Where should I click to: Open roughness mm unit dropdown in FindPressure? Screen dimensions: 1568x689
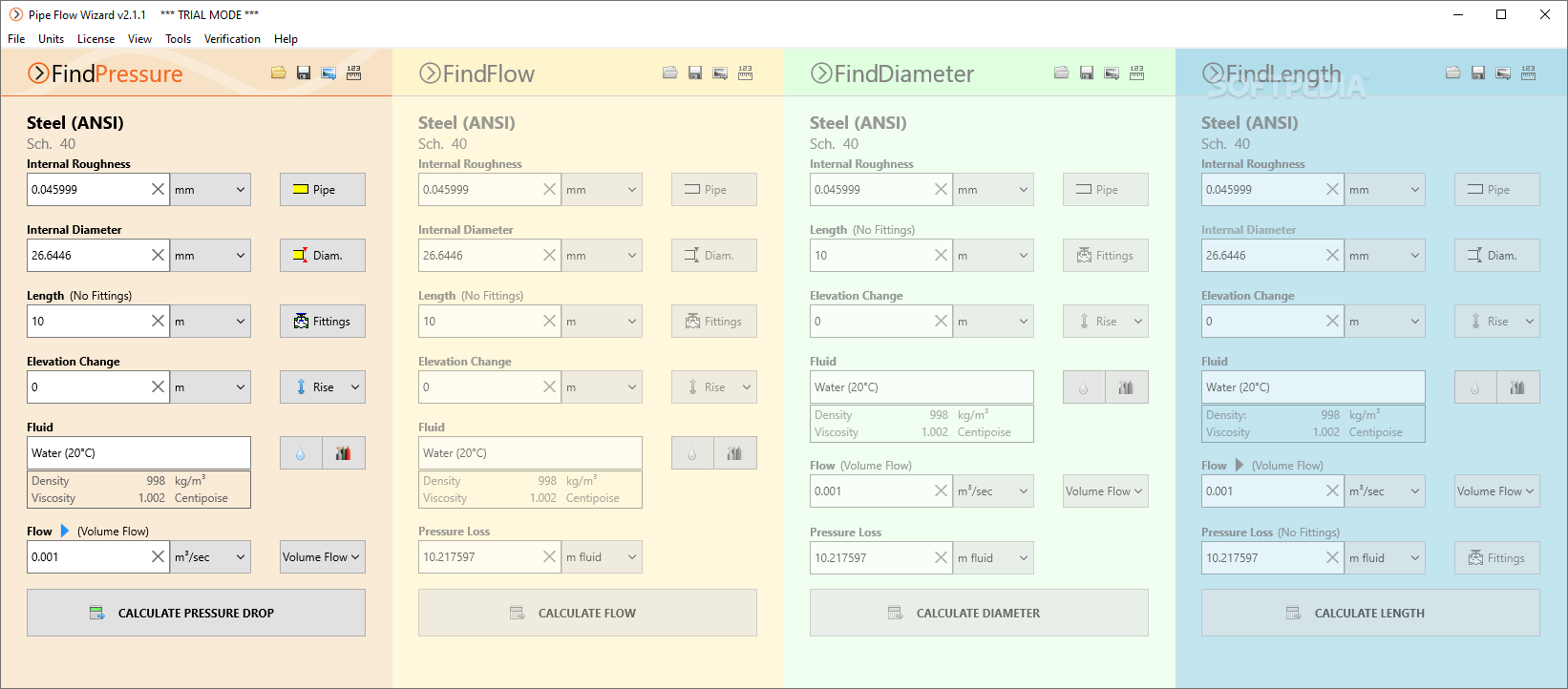[x=211, y=190]
